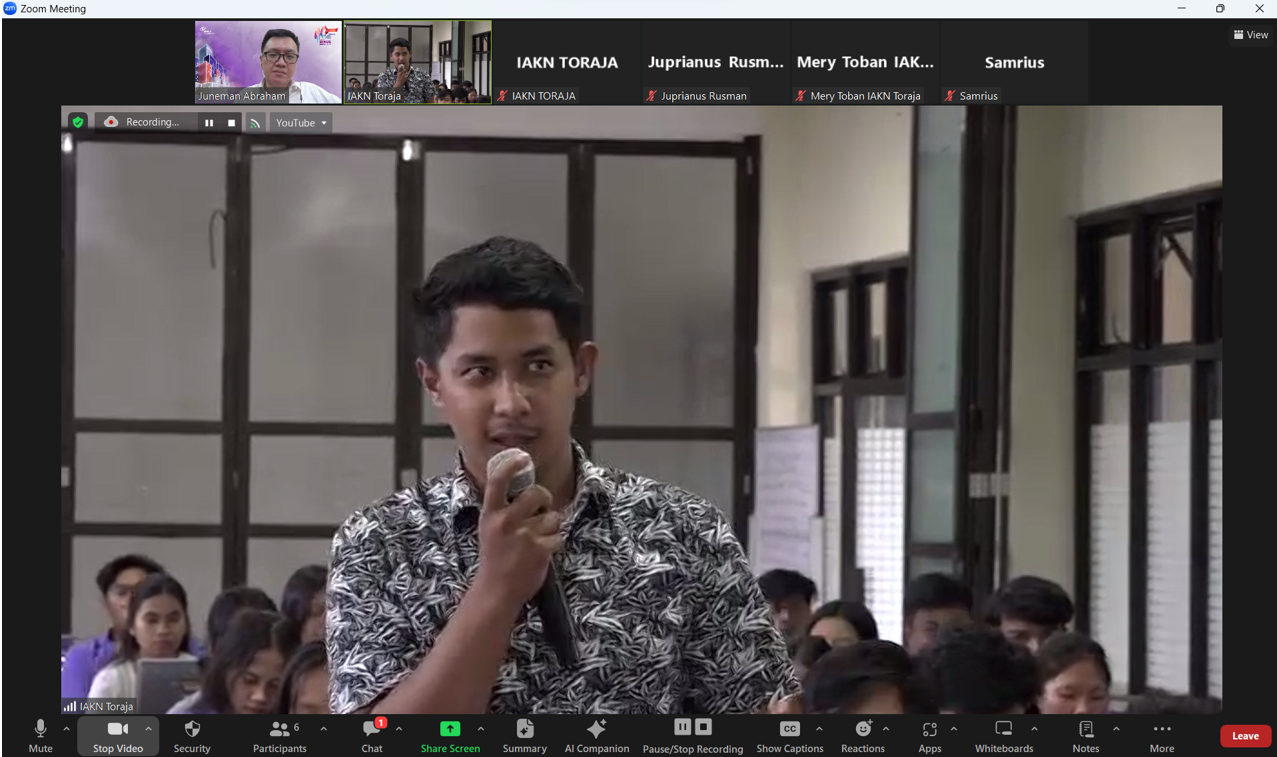Screen dimensions: 1277x757
Task: Open Zoom Apps
Action: pos(930,735)
